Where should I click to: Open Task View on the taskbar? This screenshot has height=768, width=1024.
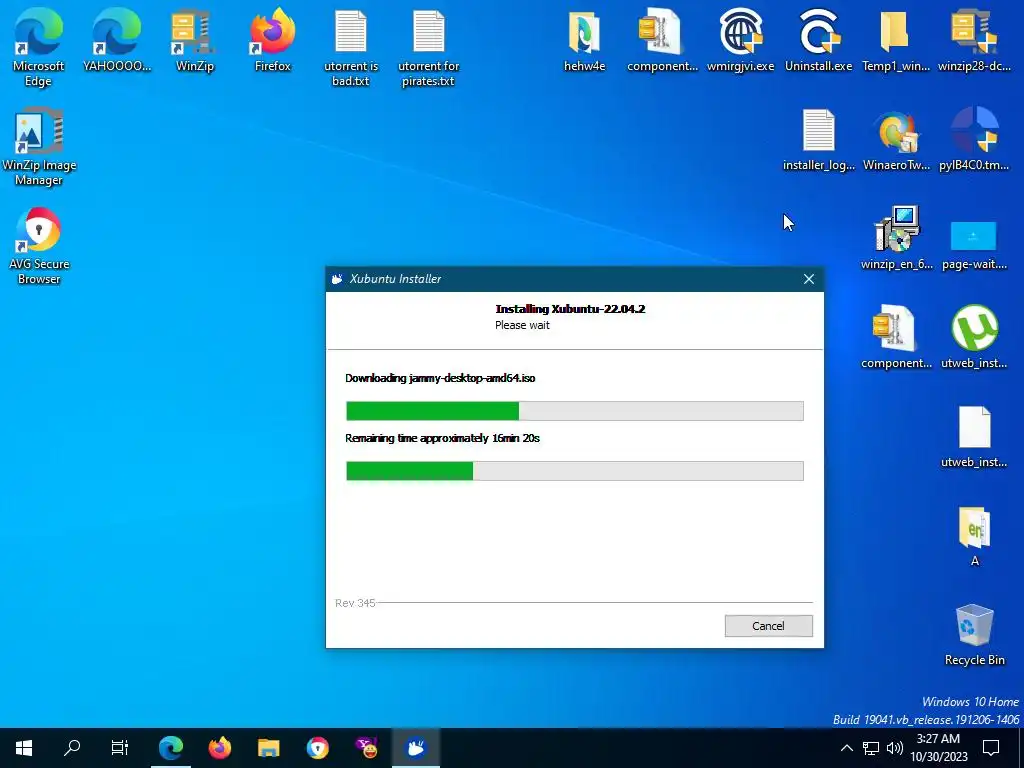pyautogui.click(x=120, y=748)
